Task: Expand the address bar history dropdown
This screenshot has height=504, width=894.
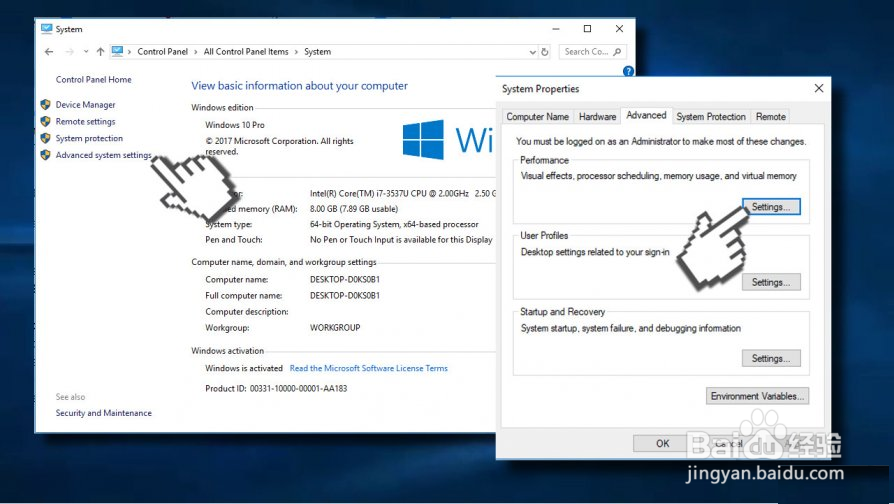Action: pos(533,52)
